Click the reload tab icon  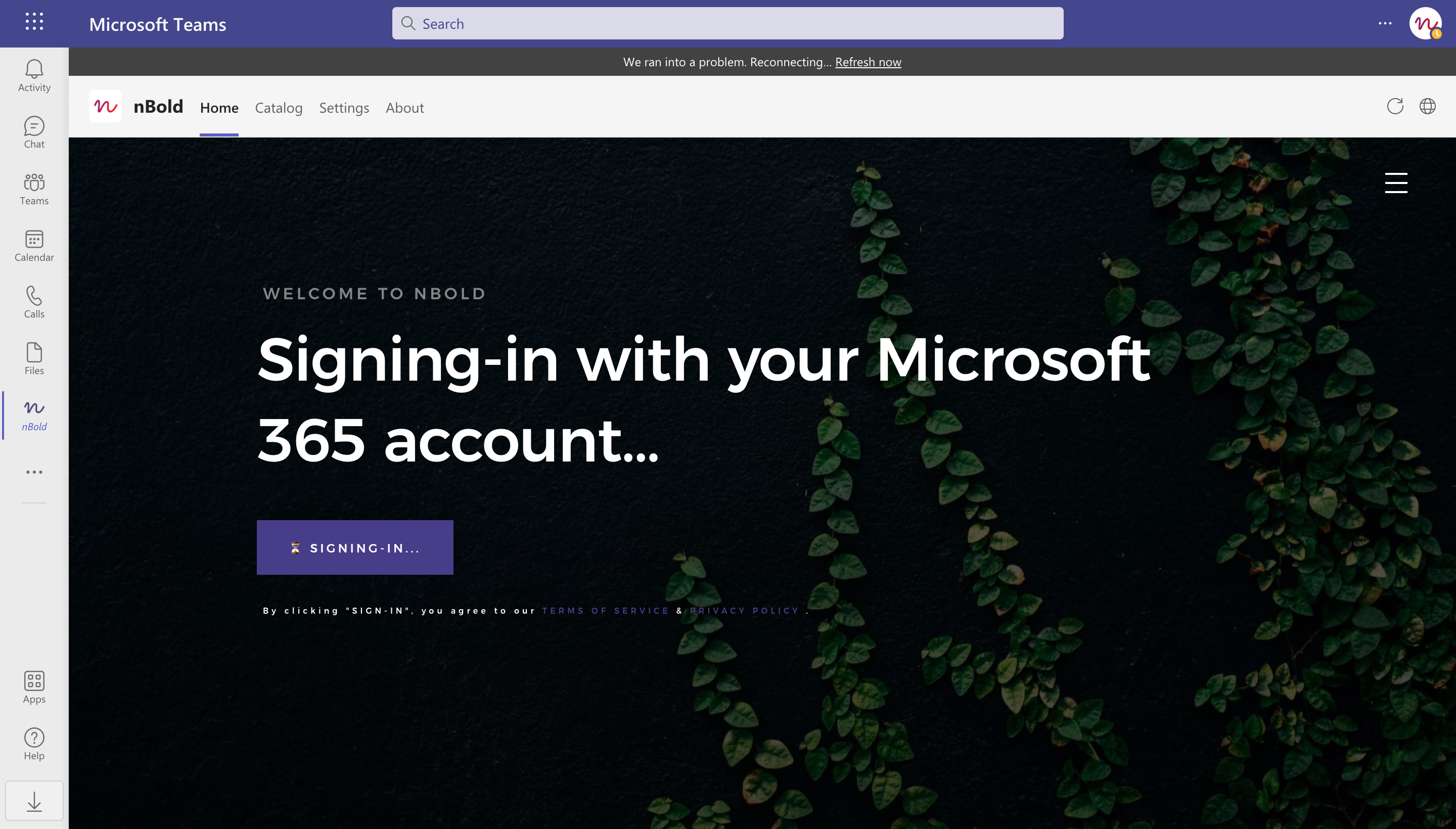tap(1394, 107)
